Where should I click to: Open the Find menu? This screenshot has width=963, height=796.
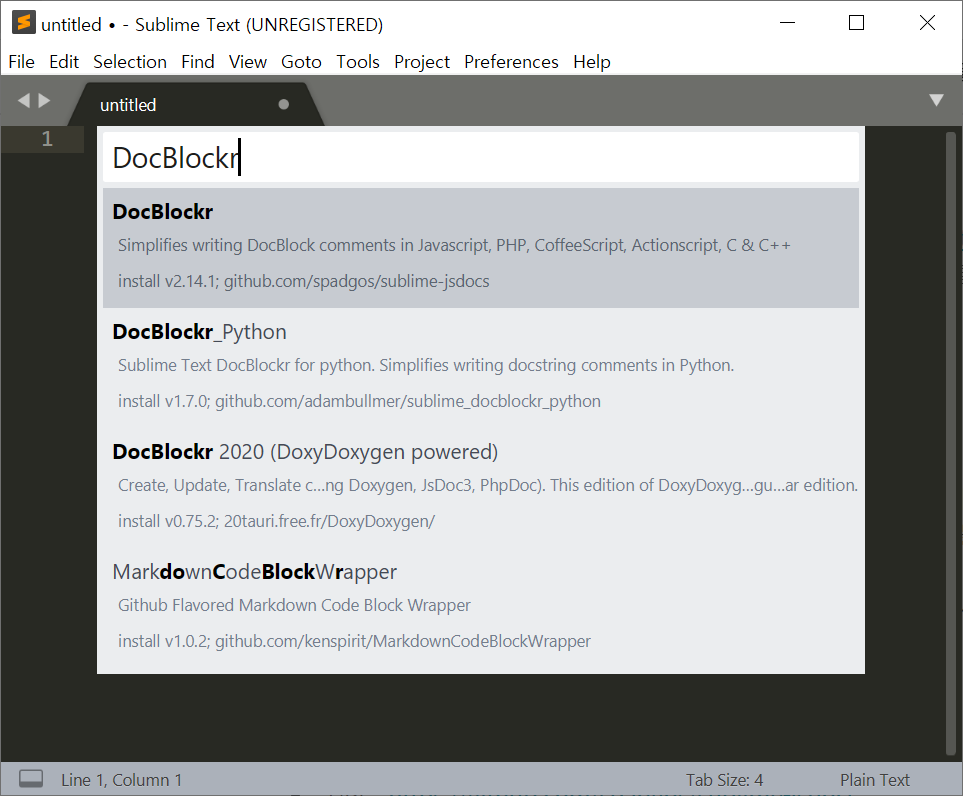tap(198, 62)
